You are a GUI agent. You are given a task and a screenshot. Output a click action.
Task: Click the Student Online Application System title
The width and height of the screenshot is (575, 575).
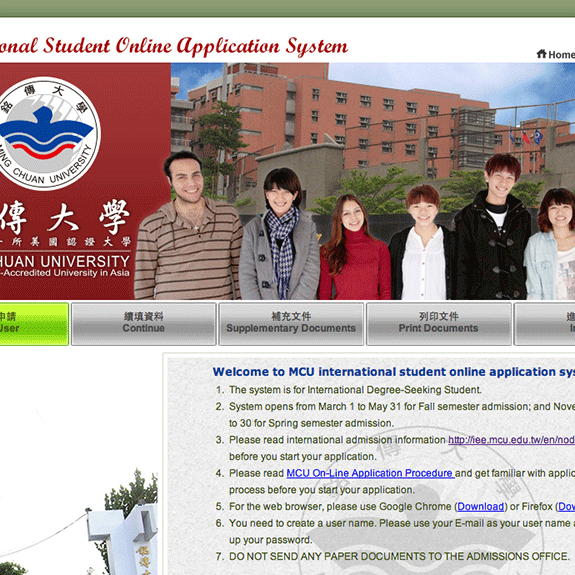(174, 47)
